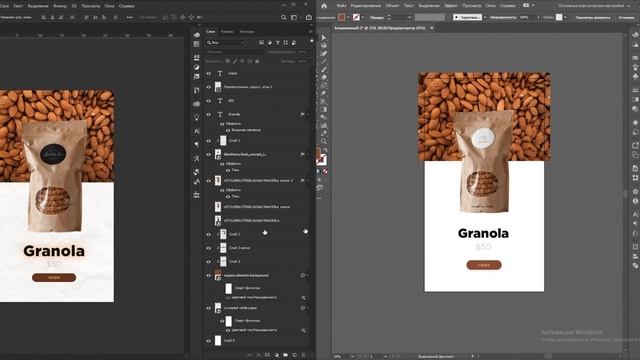
Task: Click create new layer icon at panel bottom
Action: point(294,355)
